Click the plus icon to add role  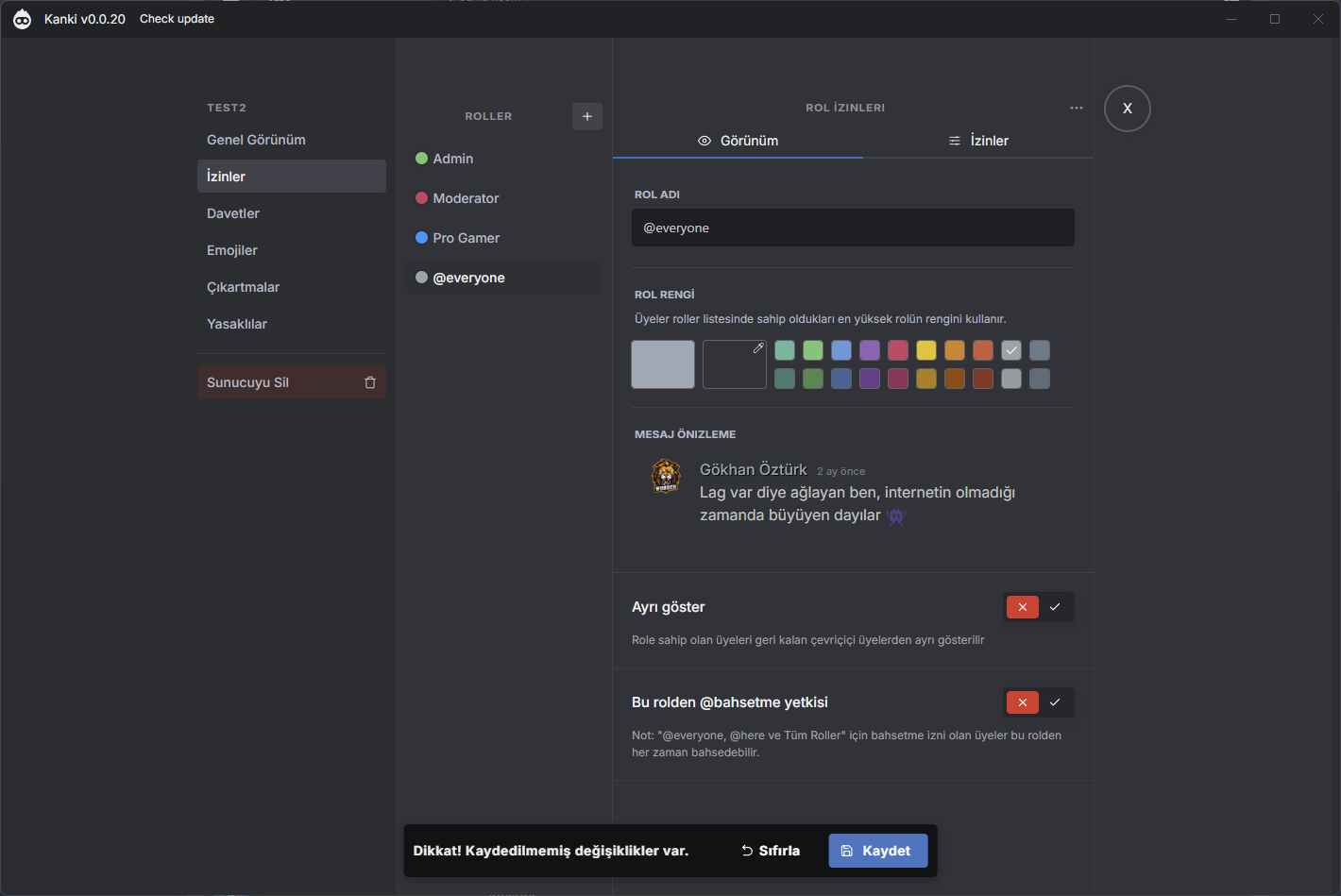click(587, 116)
